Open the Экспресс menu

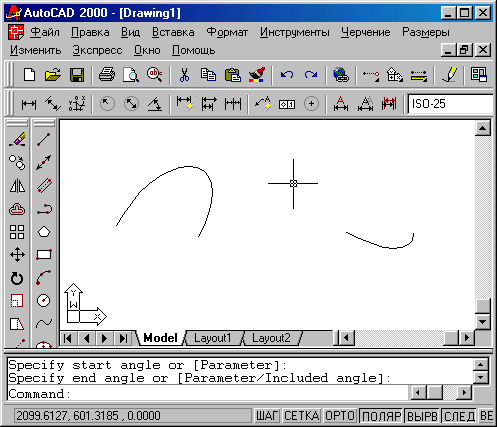pos(97,50)
